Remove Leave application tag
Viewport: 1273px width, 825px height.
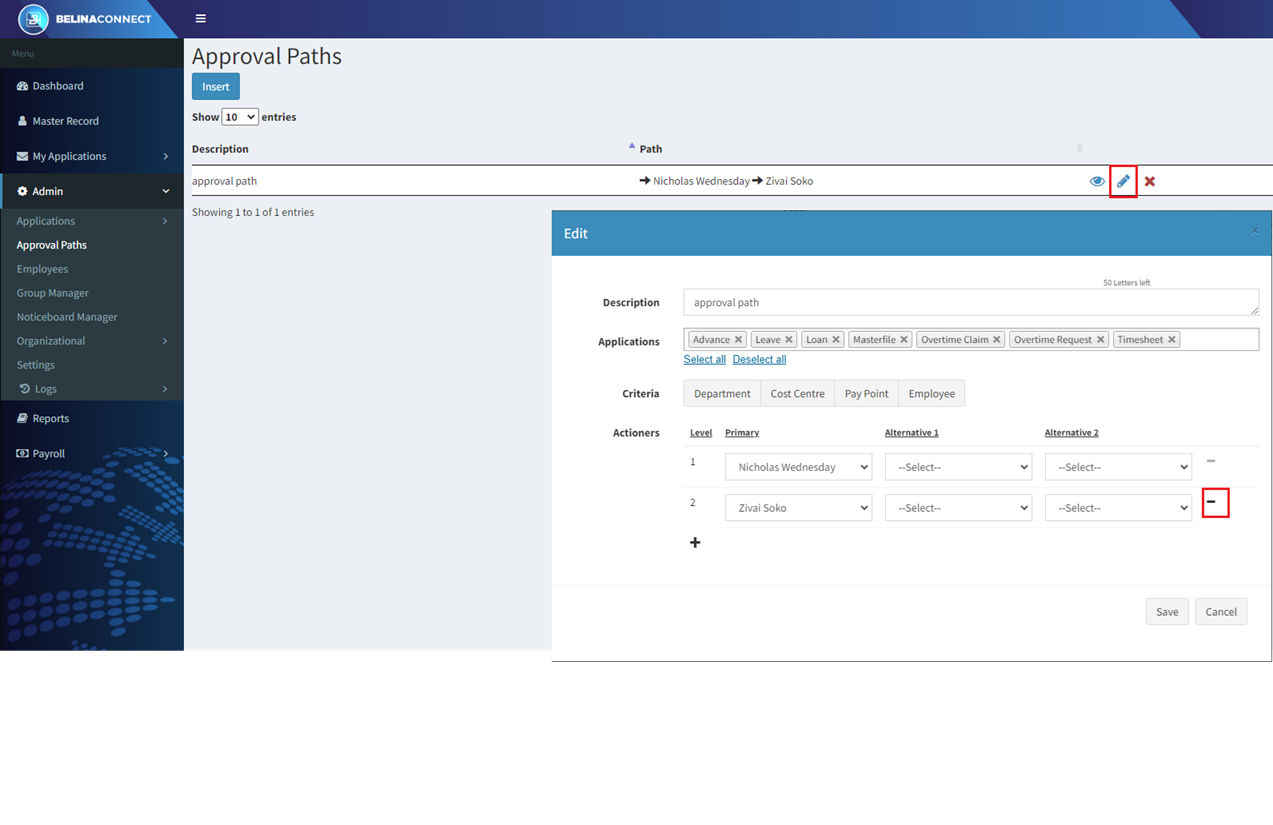click(x=788, y=340)
